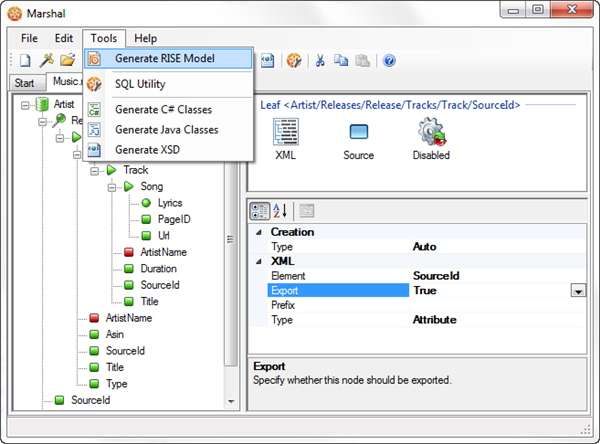Collapse the Creation property category
The image size is (600, 444).
(259, 232)
